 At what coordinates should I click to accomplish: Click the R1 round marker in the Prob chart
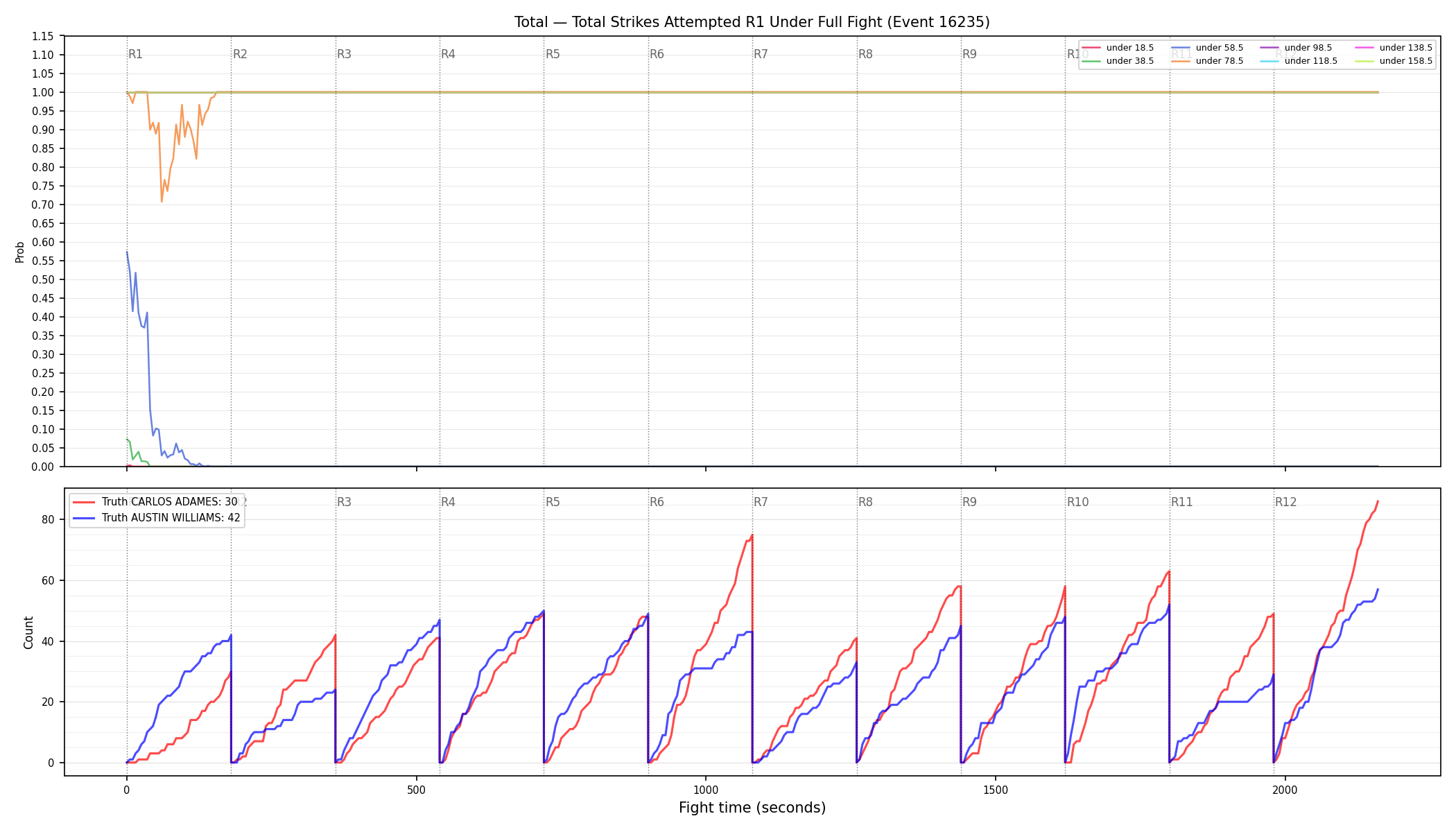coord(136,54)
